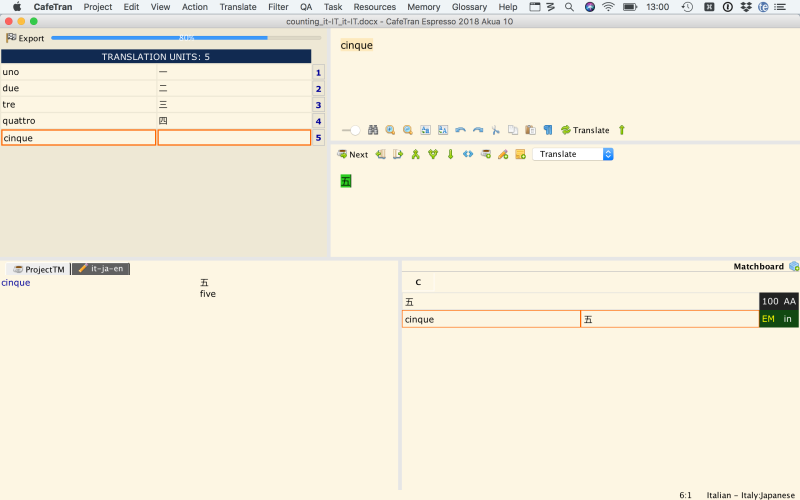Viewport: 800px width, 500px height.
Task: Undo with the blue left arrow
Action: (460, 130)
